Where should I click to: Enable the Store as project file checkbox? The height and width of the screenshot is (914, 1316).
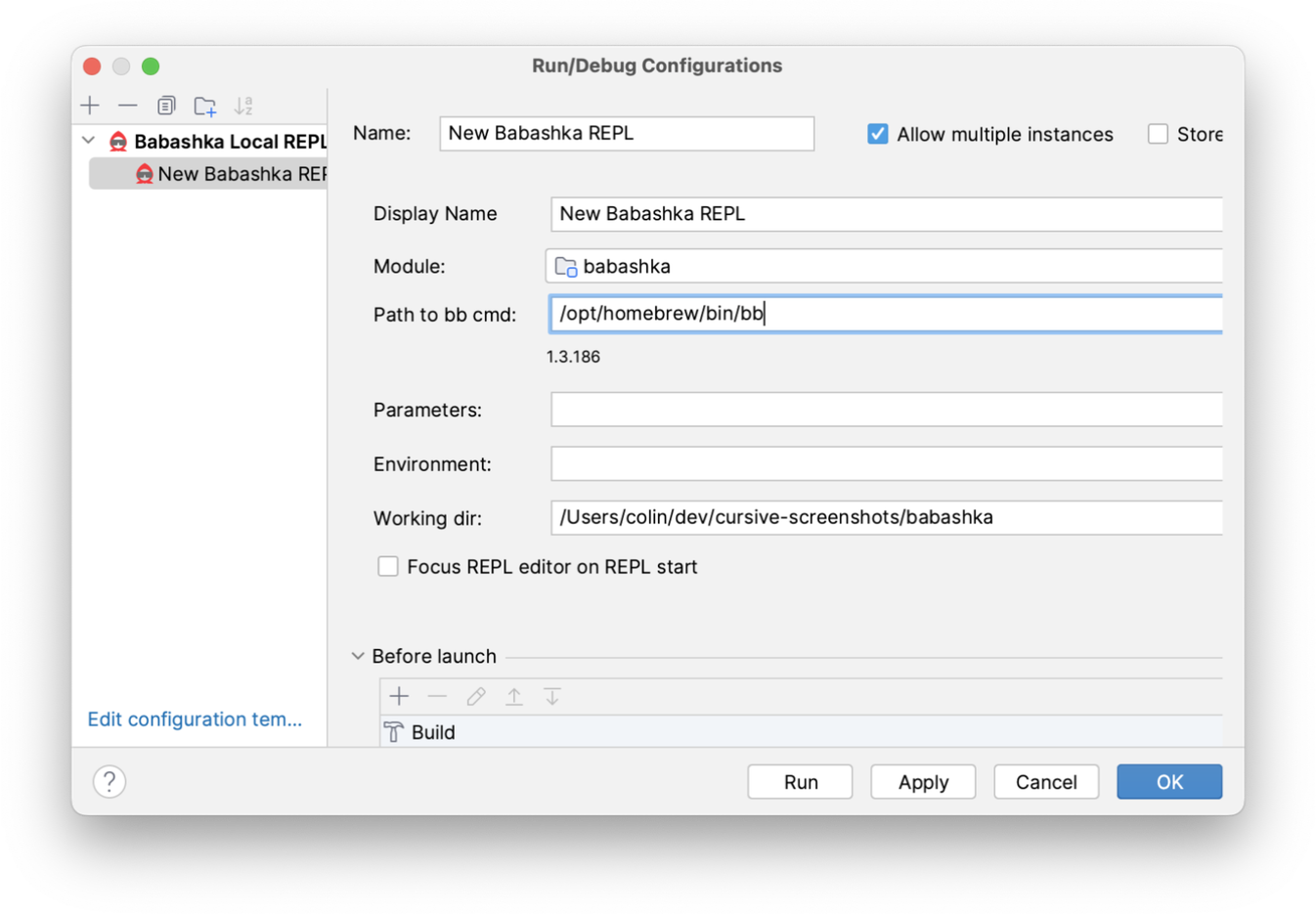click(x=1158, y=134)
